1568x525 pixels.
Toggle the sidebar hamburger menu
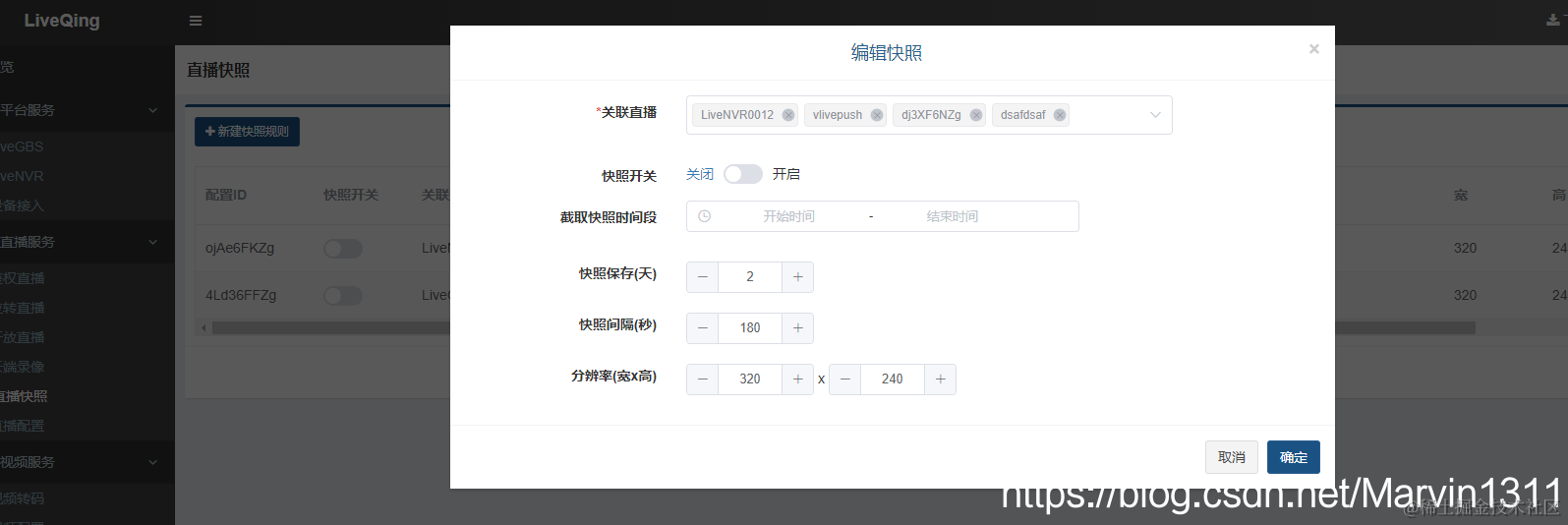[x=196, y=21]
